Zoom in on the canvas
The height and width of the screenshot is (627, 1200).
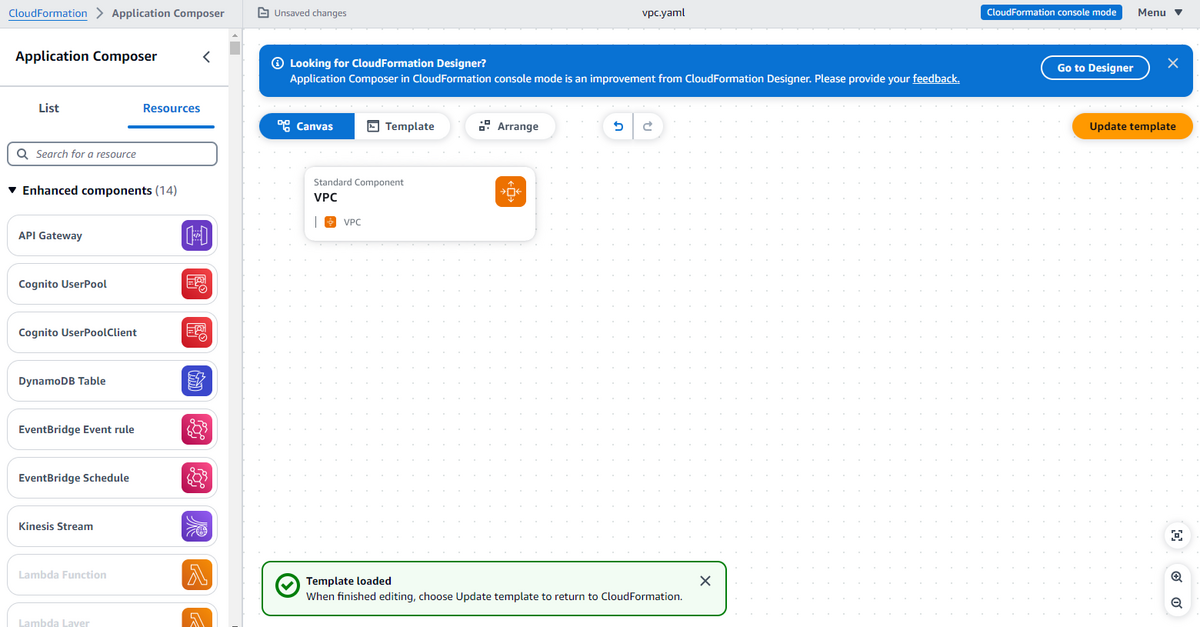[x=1176, y=577]
